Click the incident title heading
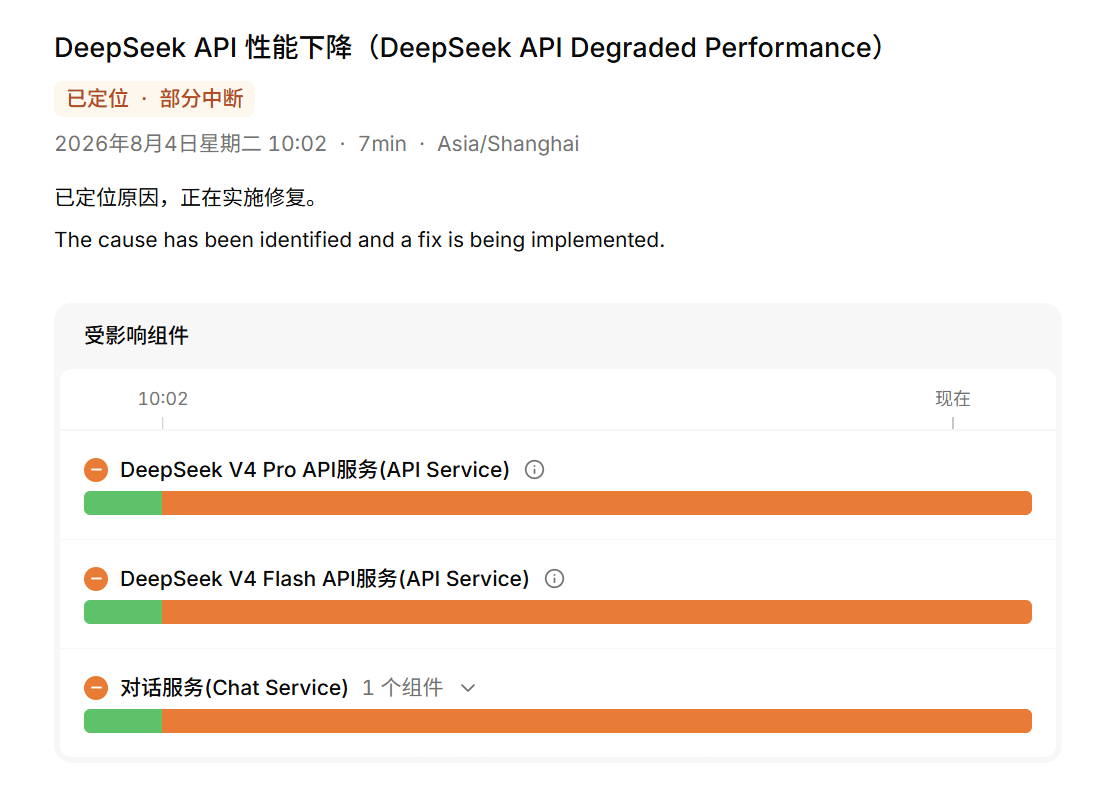The height and width of the screenshot is (798, 1110). [x=469, y=47]
